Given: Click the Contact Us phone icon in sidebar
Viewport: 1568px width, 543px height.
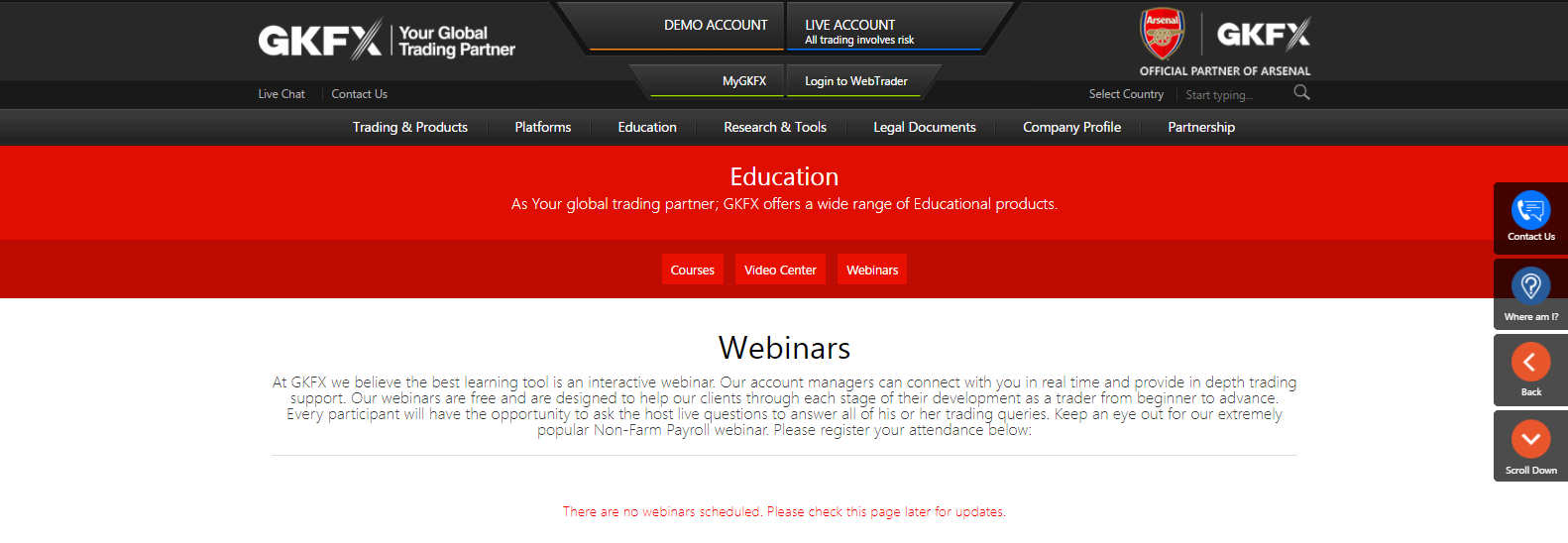Looking at the screenshot, I should [x=1530, y=210].
